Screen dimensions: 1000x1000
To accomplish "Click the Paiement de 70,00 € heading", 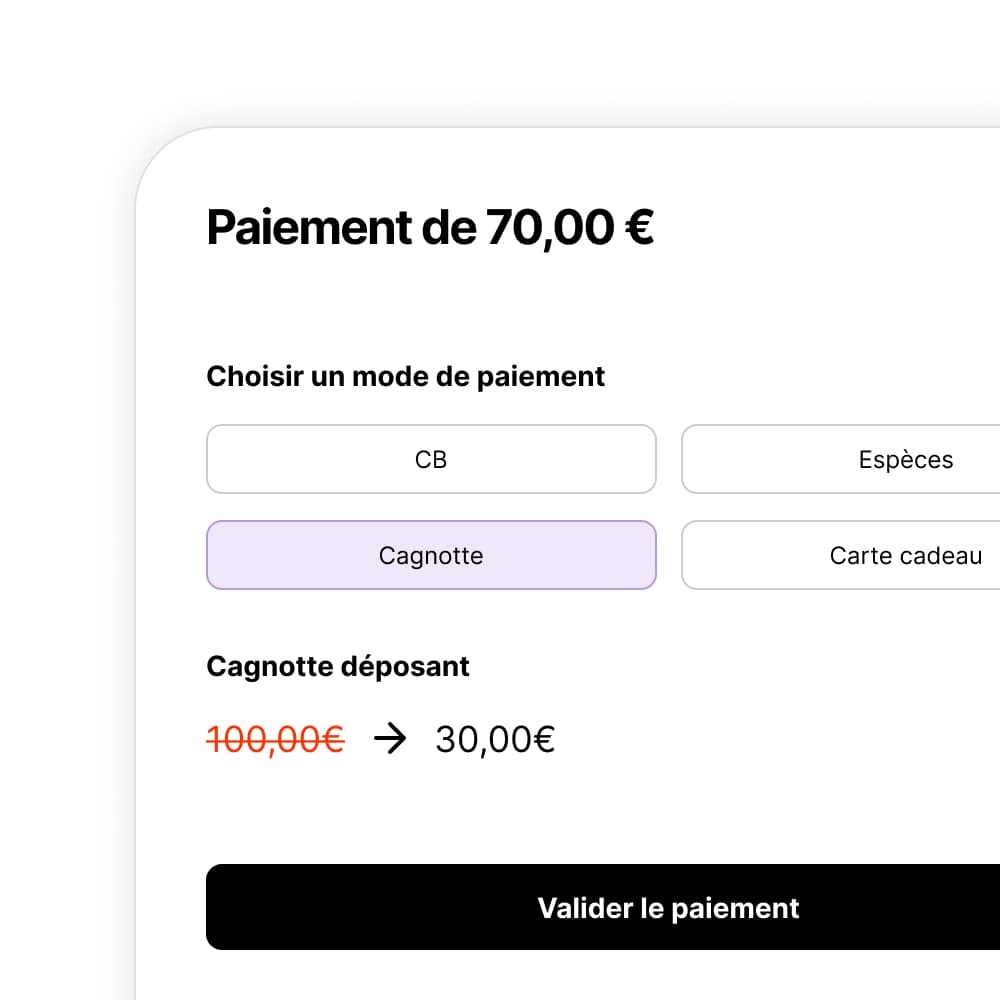I will (x=430, y=227).
